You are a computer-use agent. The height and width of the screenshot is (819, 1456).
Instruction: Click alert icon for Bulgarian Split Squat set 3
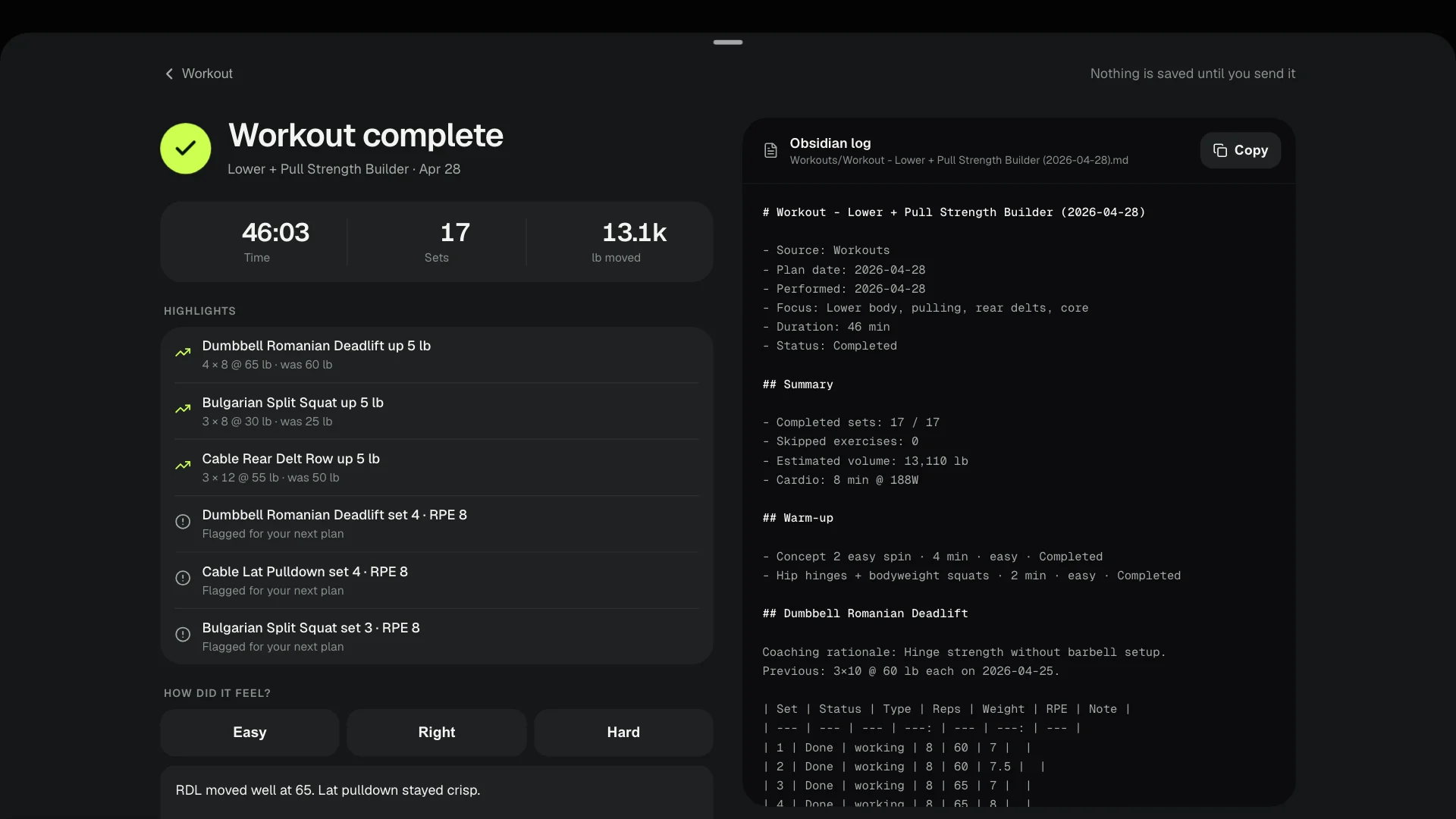pos(183,635)
